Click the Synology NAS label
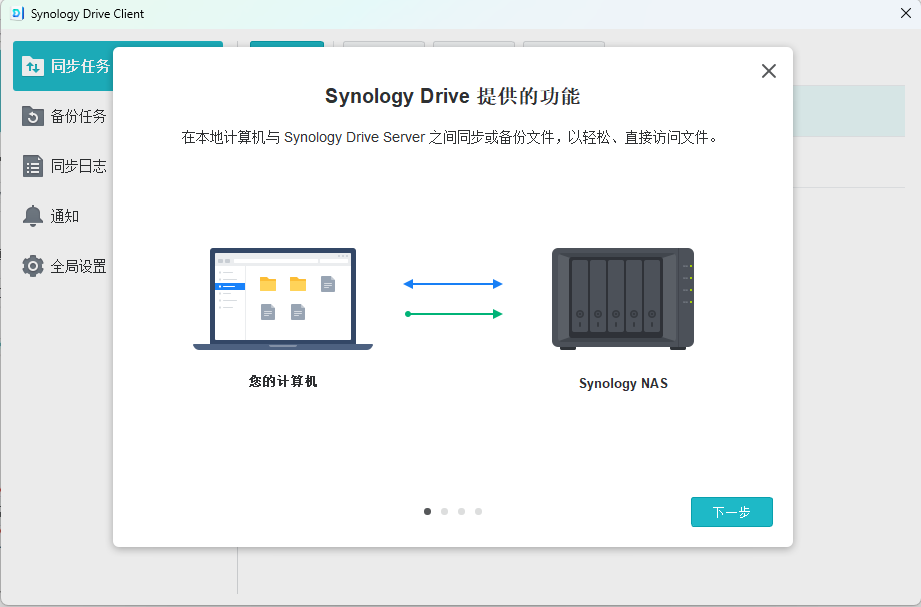The width and height of the screenshot is (921, 607). pyautogui.click(x=623, y=384)
